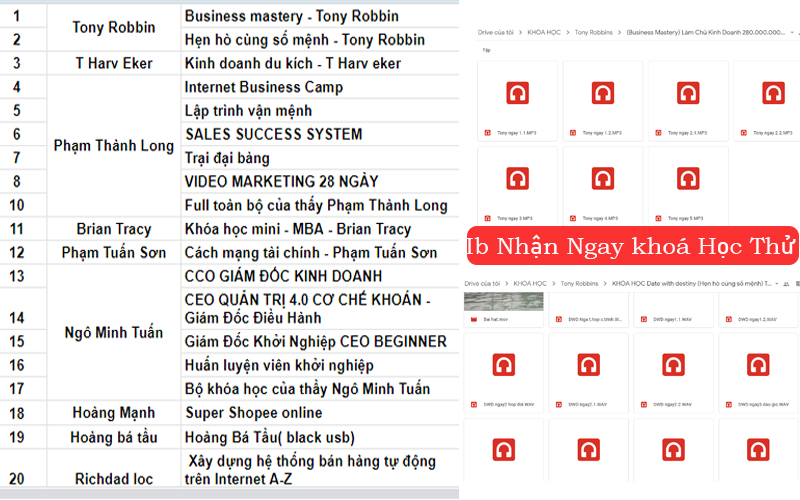Select author cell Hoàng Mạnh
The width and height of the screenshot is (800, 500).
pyautogui.click(x=114, y=413)
